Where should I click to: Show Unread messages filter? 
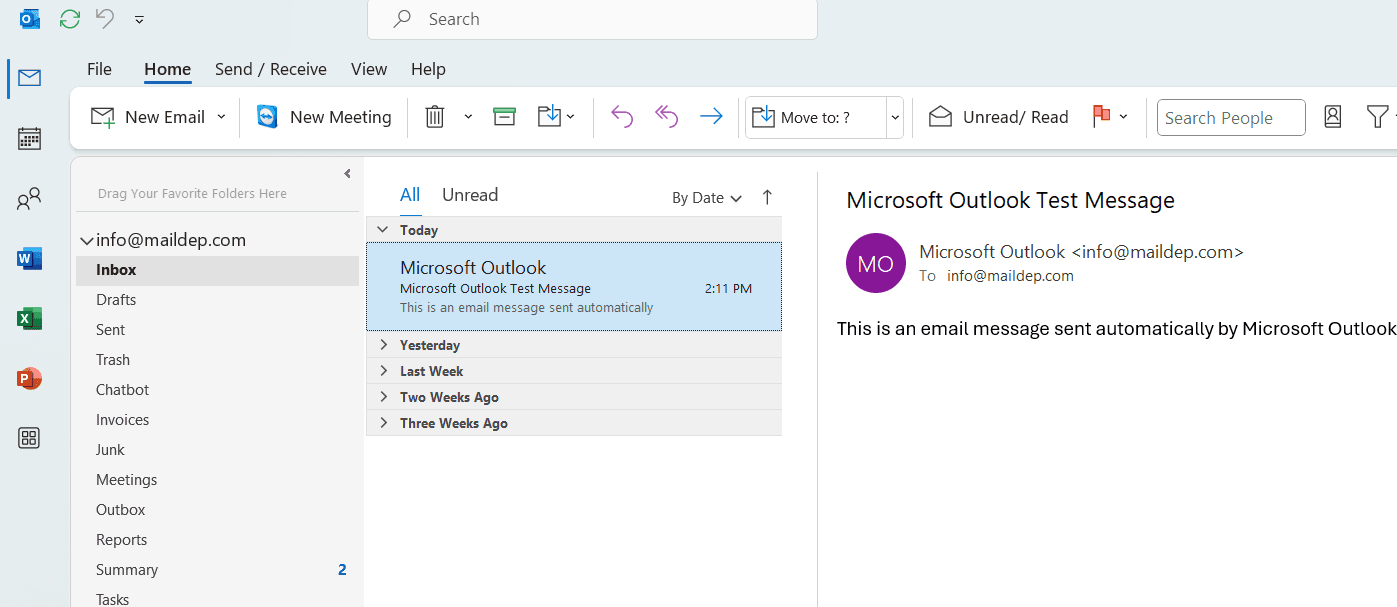470,195
